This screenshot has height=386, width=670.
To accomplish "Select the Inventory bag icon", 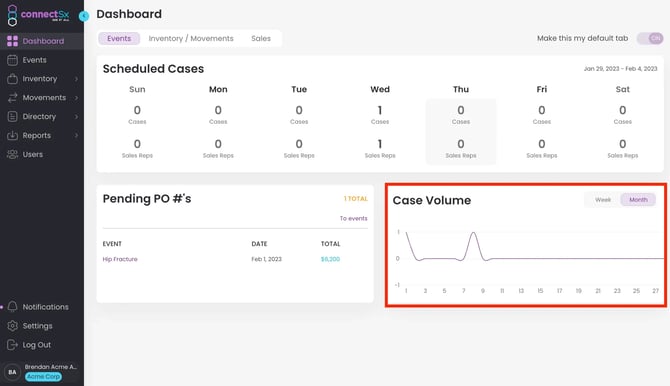I will (12, 79).
